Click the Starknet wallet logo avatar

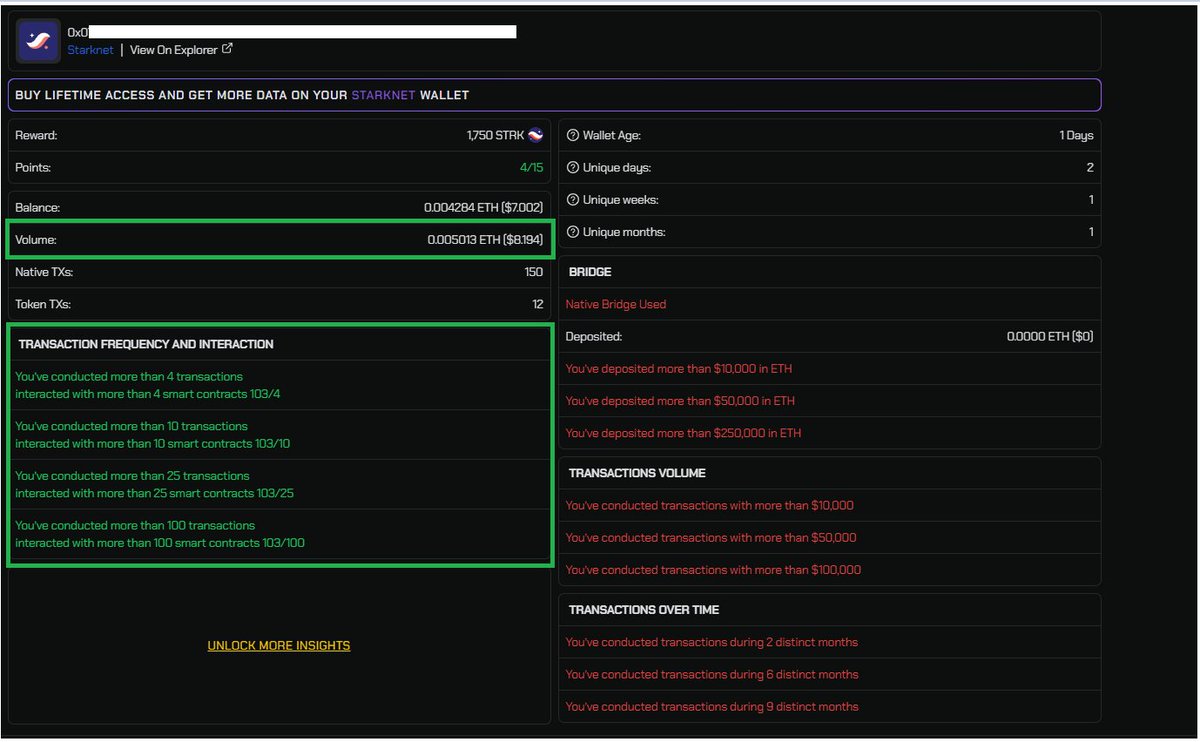[38, 40]
